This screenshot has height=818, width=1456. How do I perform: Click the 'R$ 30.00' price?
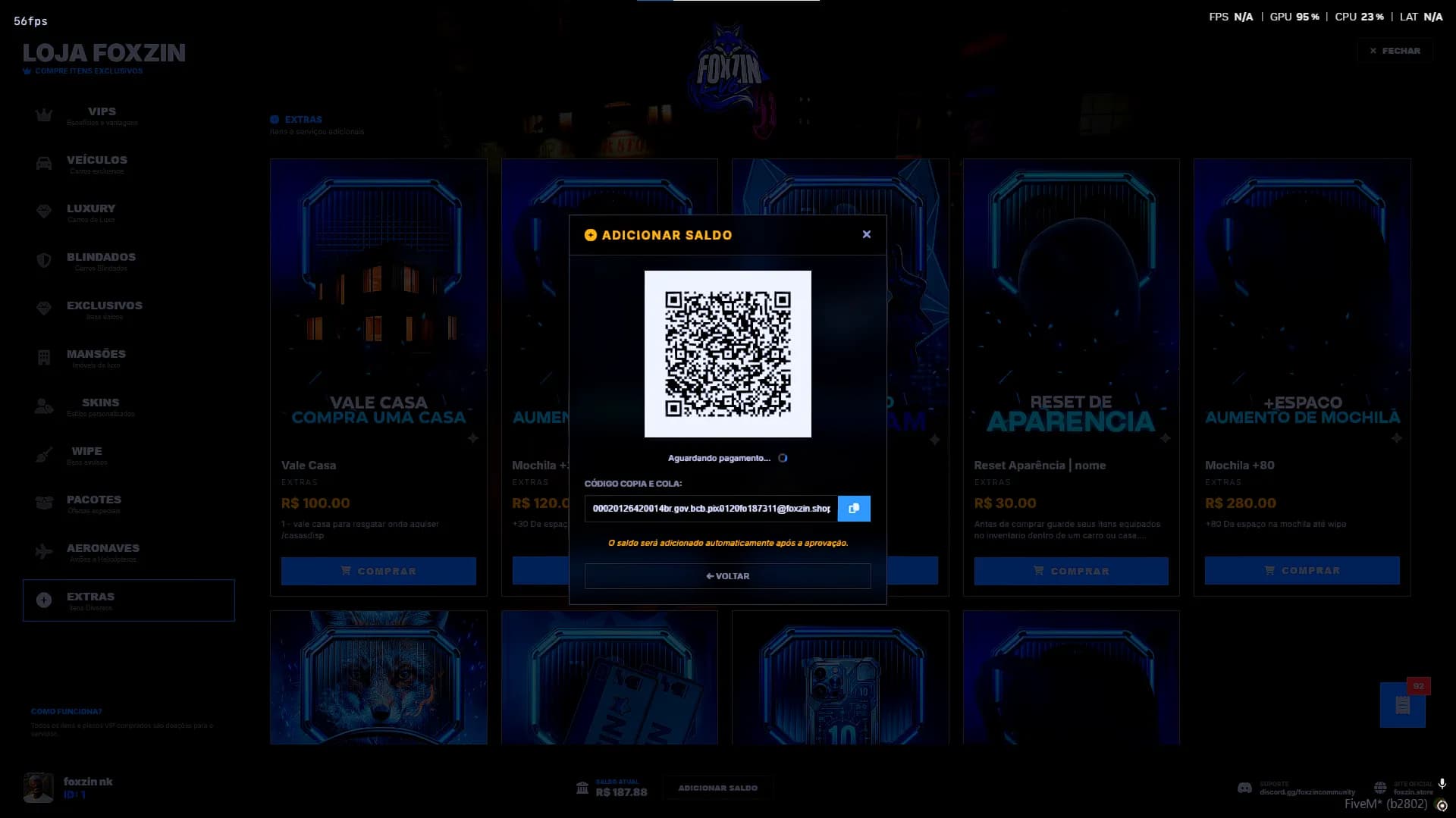[x=1005, y=503]
